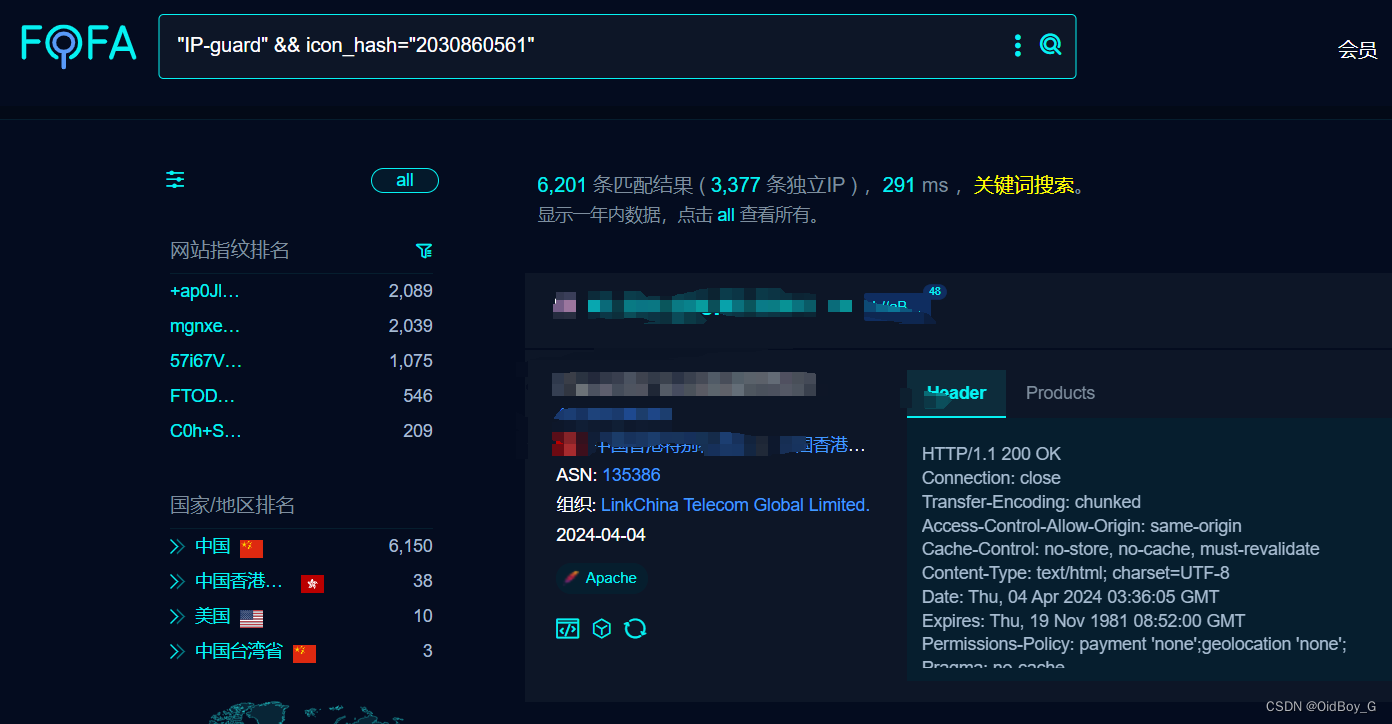Click the HTTP/1.1 200 OK header line
This screenshot has width=1392, height=724.
pos(992,454)
